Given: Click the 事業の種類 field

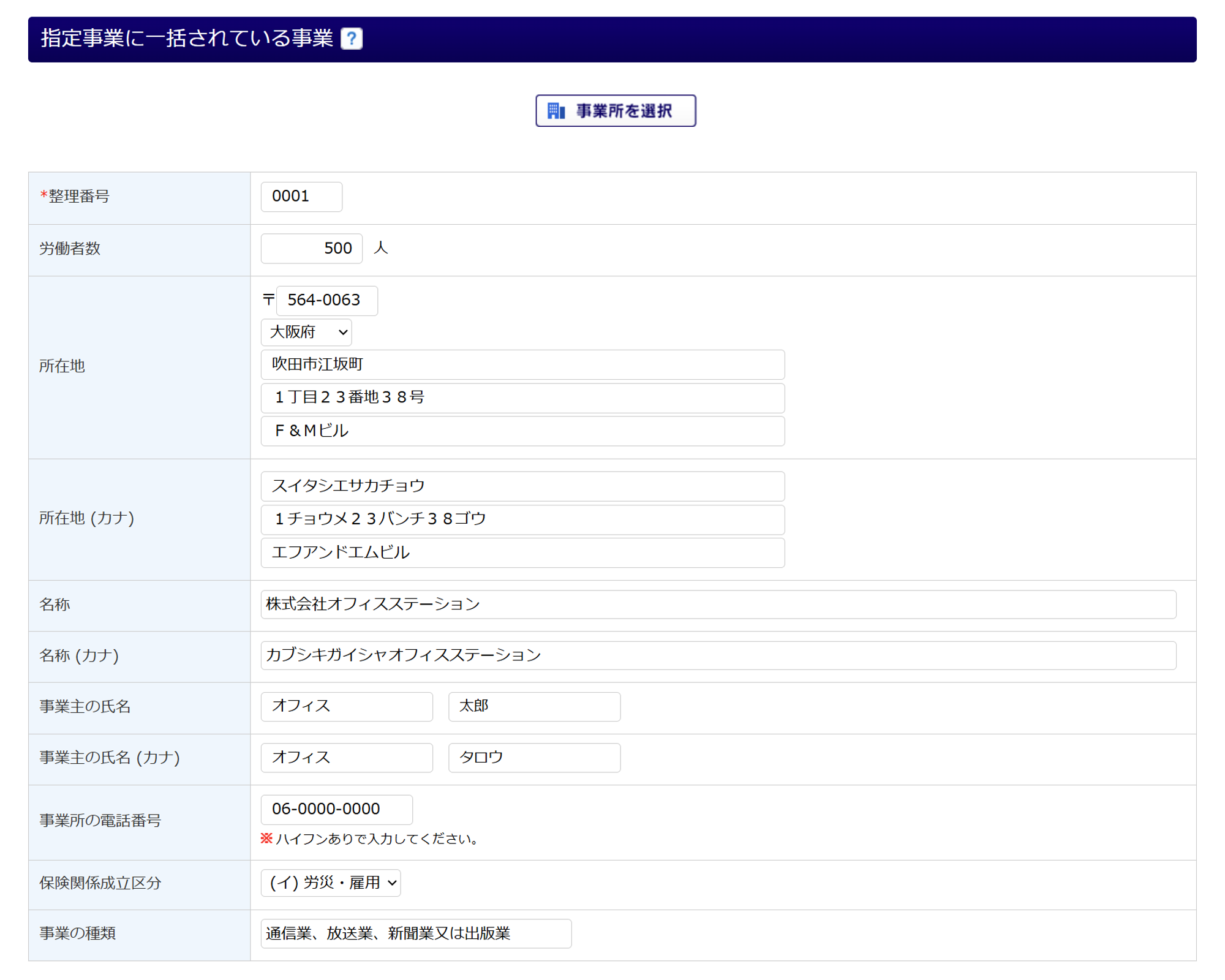Looking at the screenshot, I should click(x=415, y=933).
